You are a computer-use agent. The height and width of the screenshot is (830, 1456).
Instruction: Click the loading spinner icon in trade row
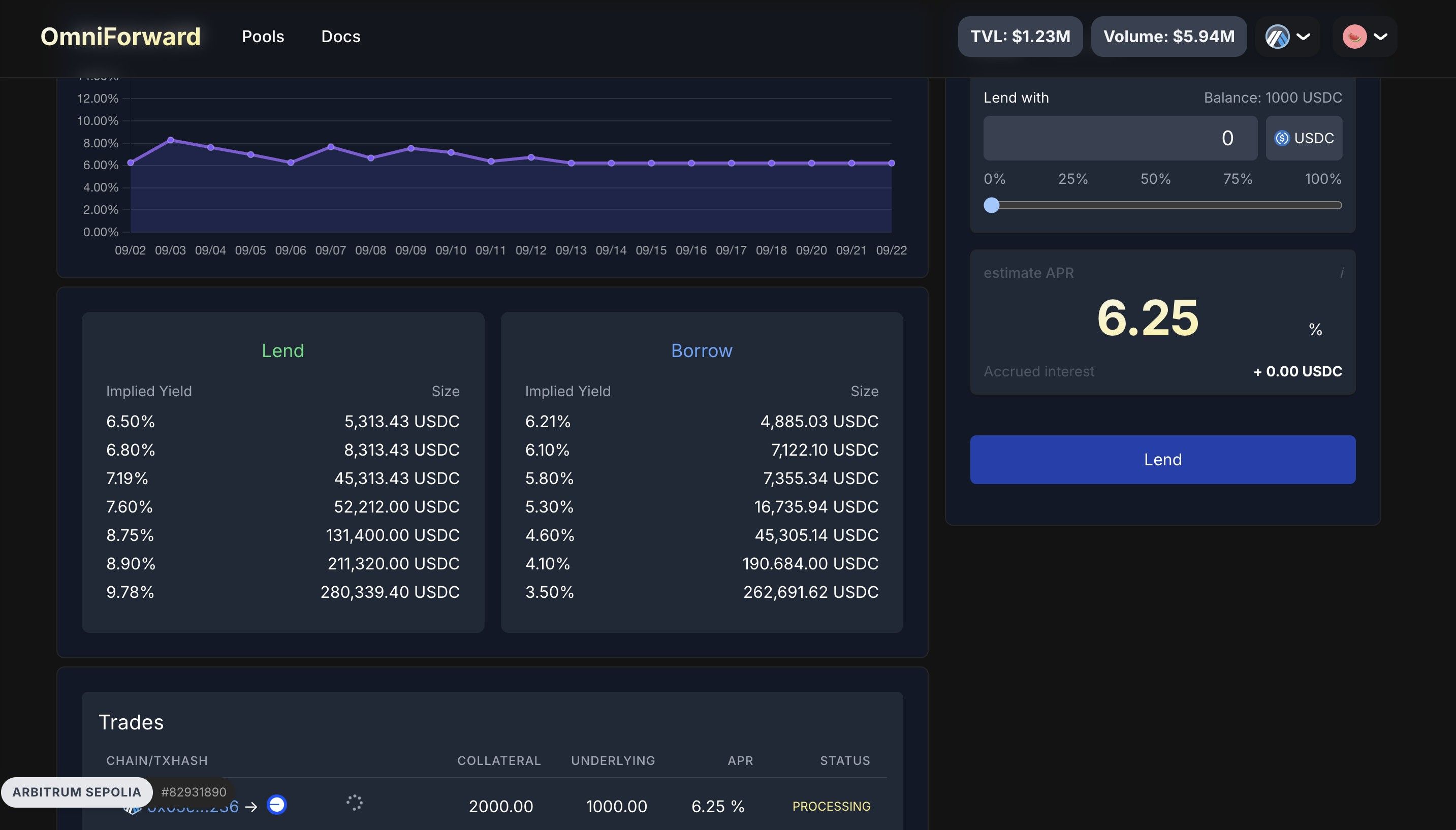pos(355,803)
